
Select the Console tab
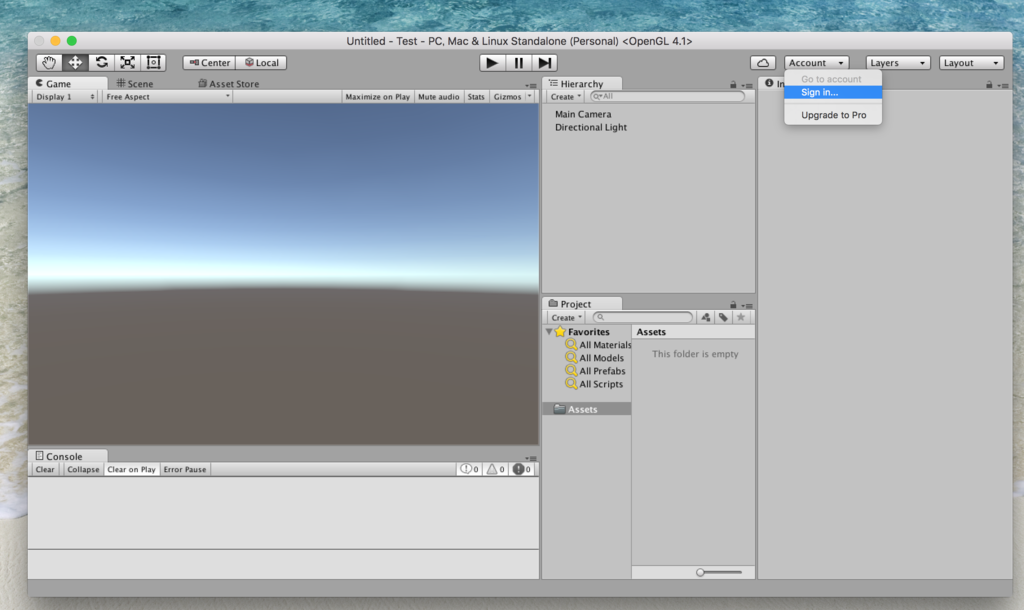[68, 456]
